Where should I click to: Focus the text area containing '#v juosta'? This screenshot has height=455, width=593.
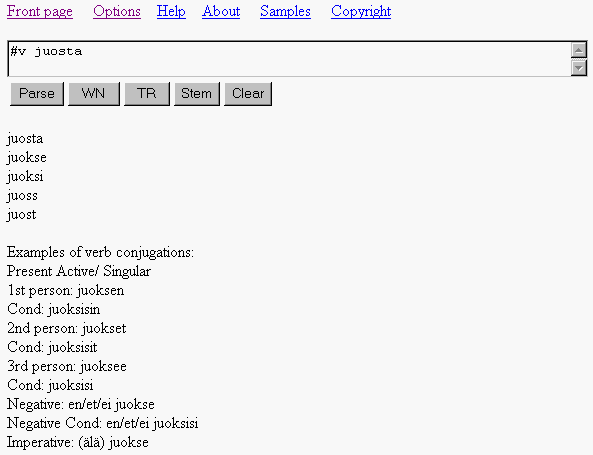[x=289, y=59]
